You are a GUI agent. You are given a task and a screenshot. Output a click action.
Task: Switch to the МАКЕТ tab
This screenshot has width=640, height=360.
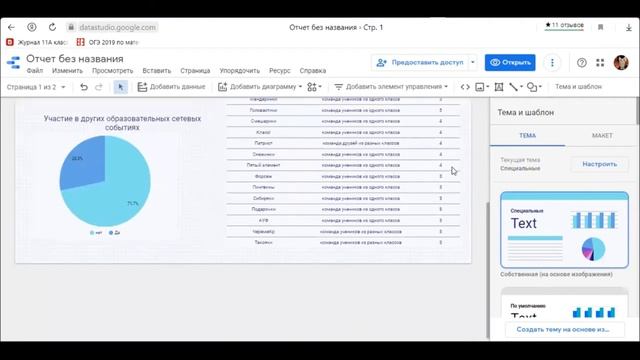[602, 136]
